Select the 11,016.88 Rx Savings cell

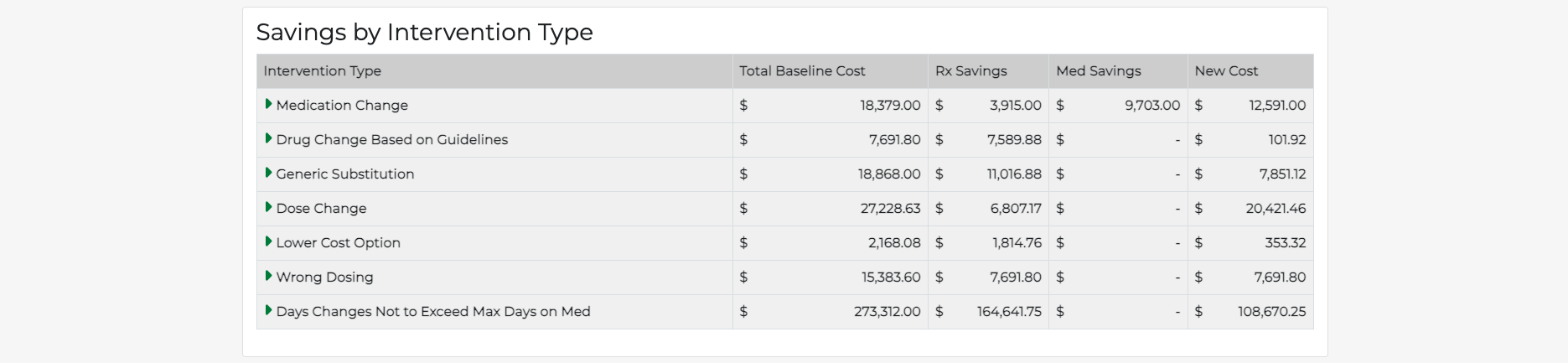tap(1014, 174)
